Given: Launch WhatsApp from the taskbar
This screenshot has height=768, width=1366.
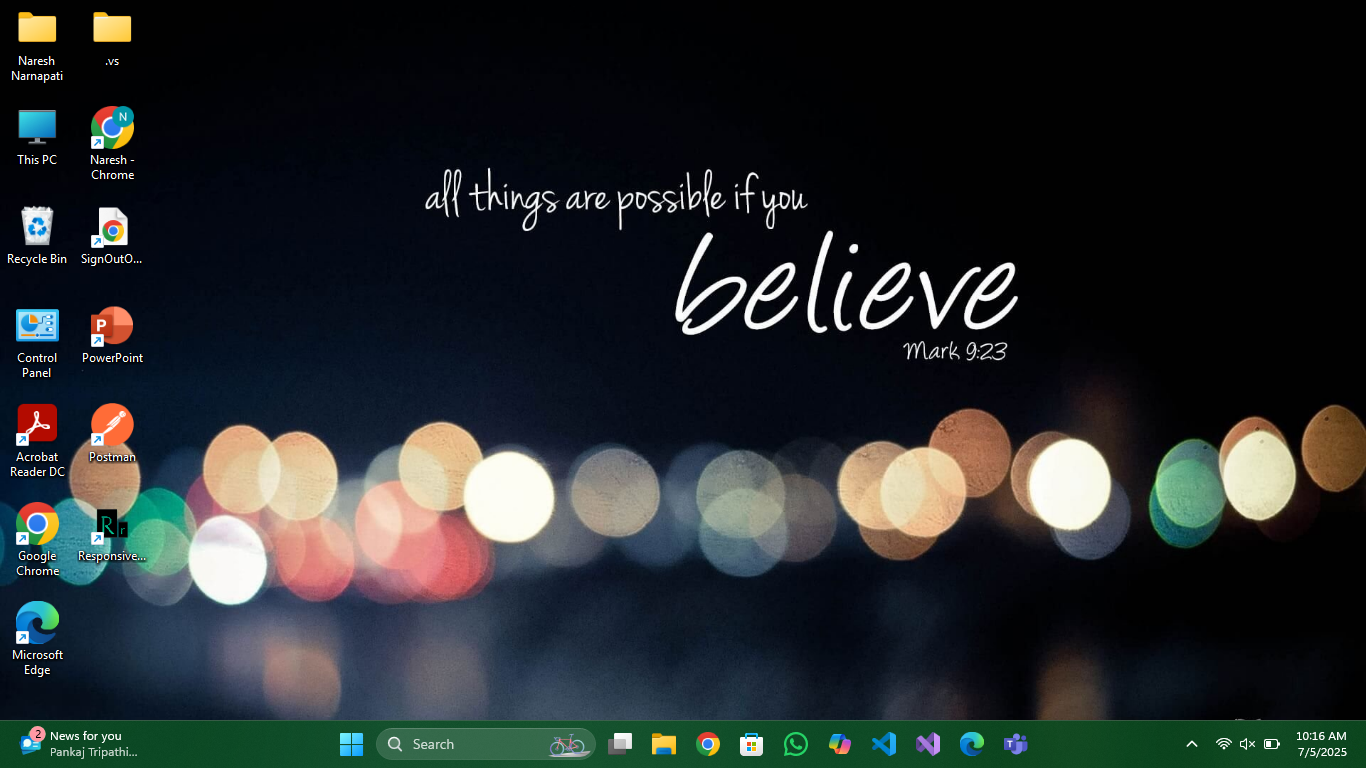Looking at the screenshot, I should pyautogui.click(x=796, y=744).
